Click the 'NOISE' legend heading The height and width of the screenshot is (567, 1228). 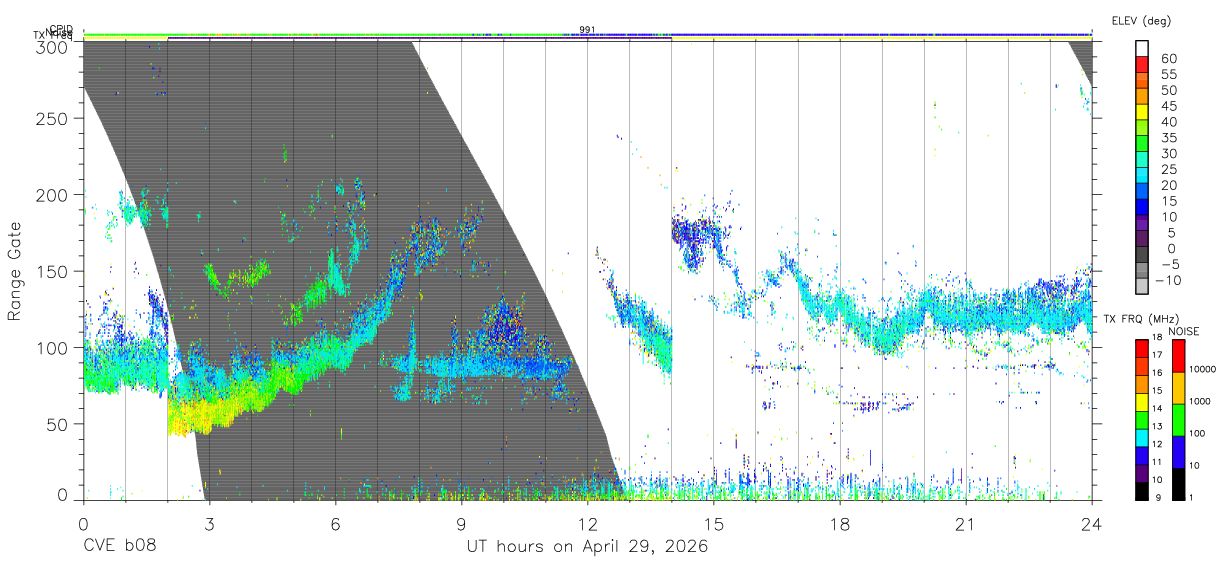tap(1183, 331)
